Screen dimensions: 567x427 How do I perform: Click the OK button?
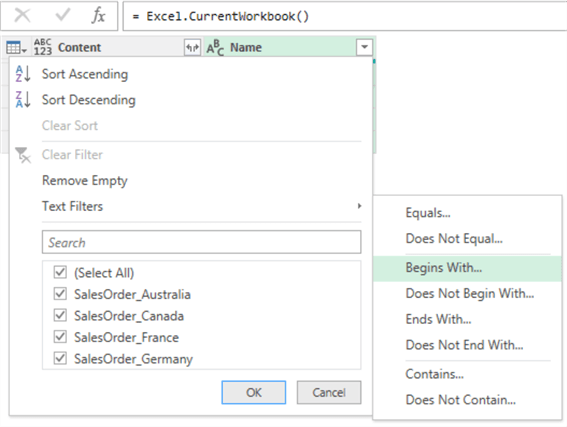pos(254,392)
